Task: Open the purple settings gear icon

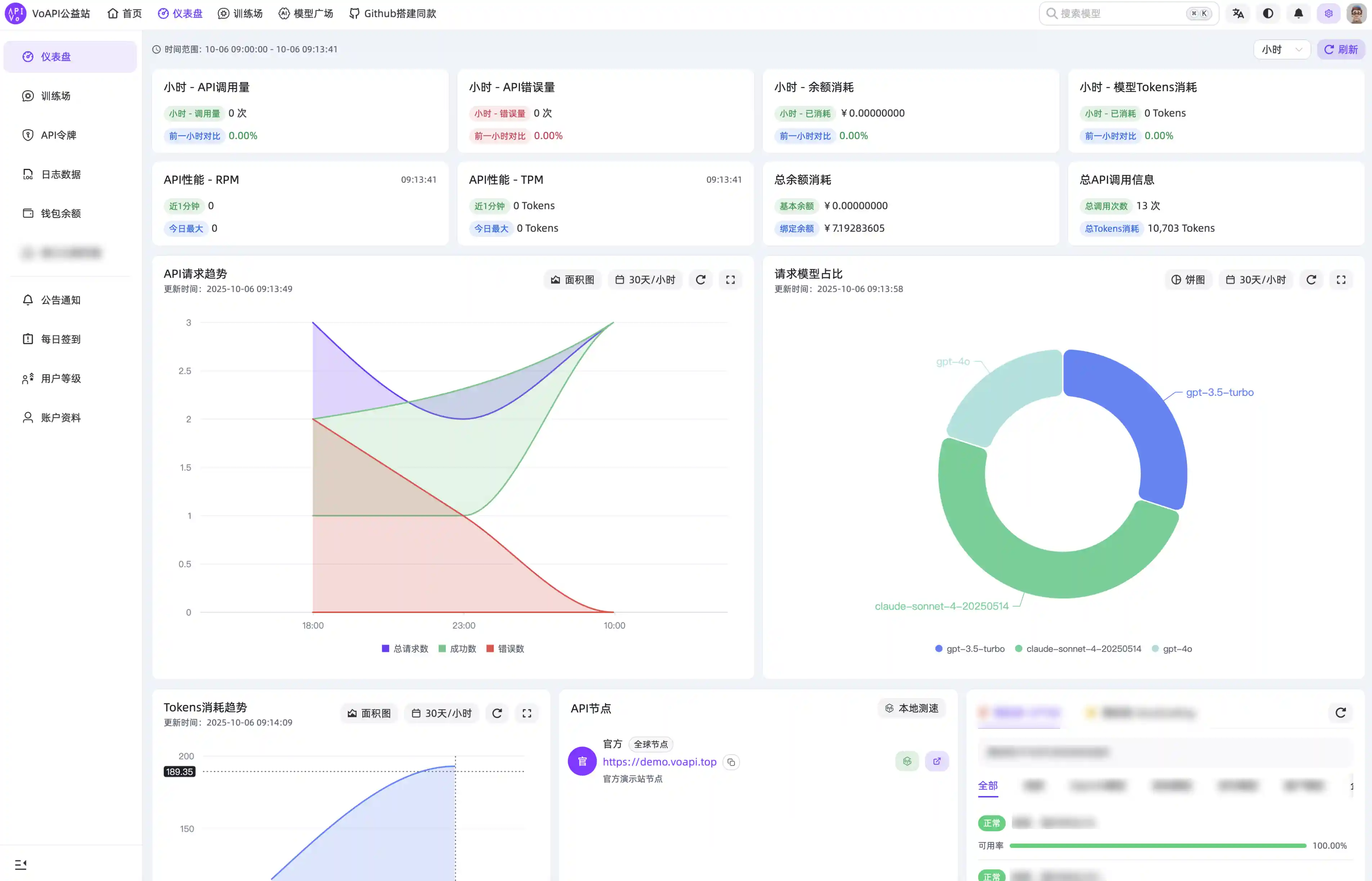Action: point(1328,14)
